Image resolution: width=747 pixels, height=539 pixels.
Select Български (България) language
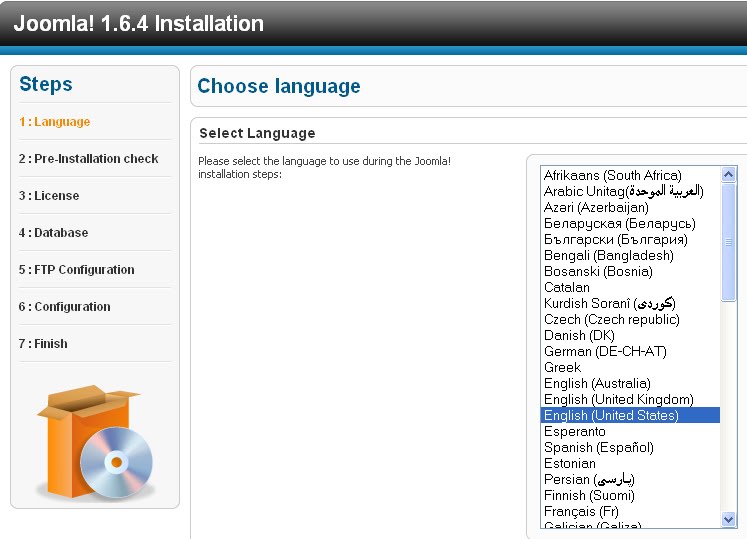(630, 240)
